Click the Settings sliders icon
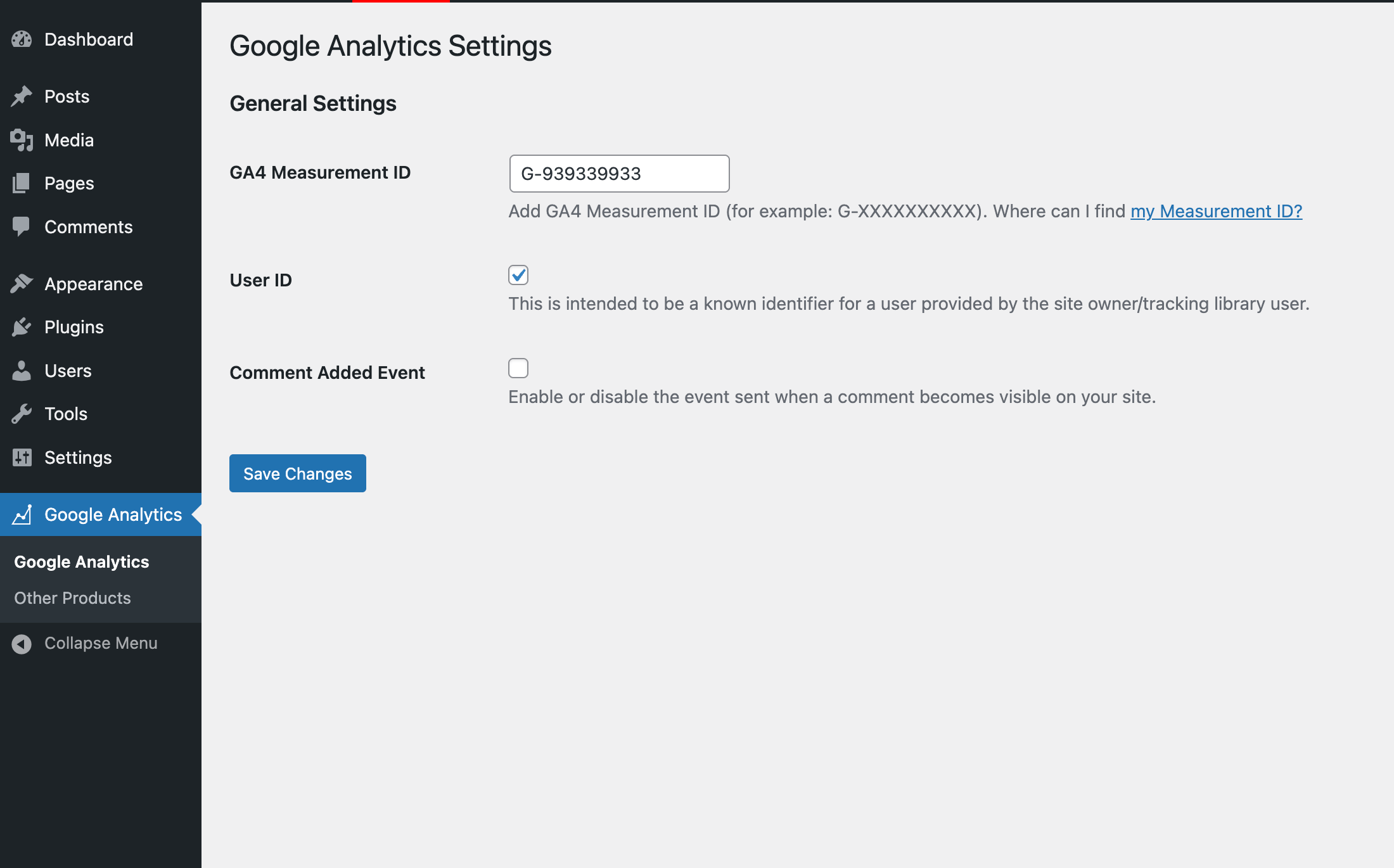This screenshot has height=868, width=1394. (x=22, y=457)
